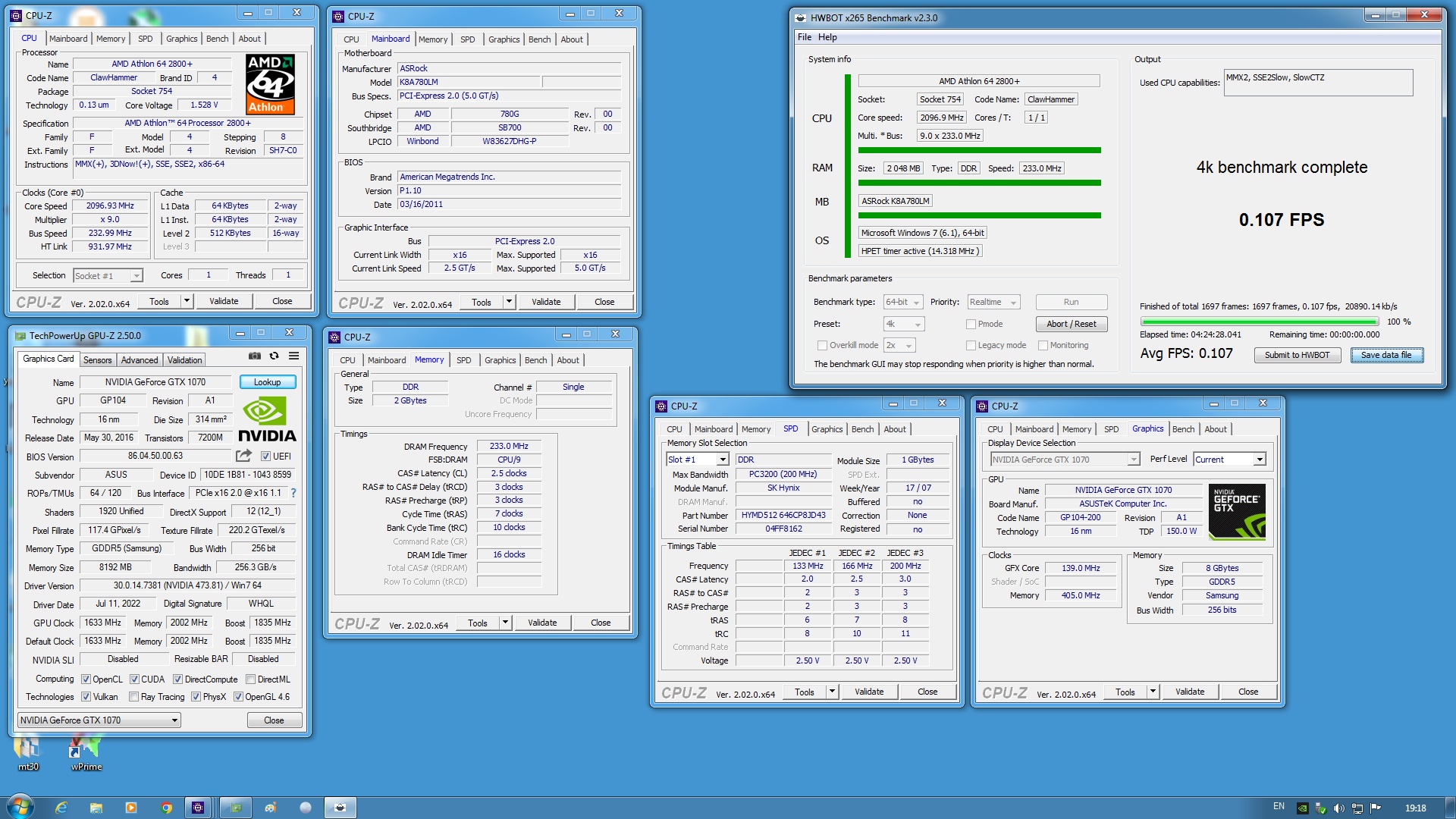Open the mt30 desktop folder icon

[28, 751]
